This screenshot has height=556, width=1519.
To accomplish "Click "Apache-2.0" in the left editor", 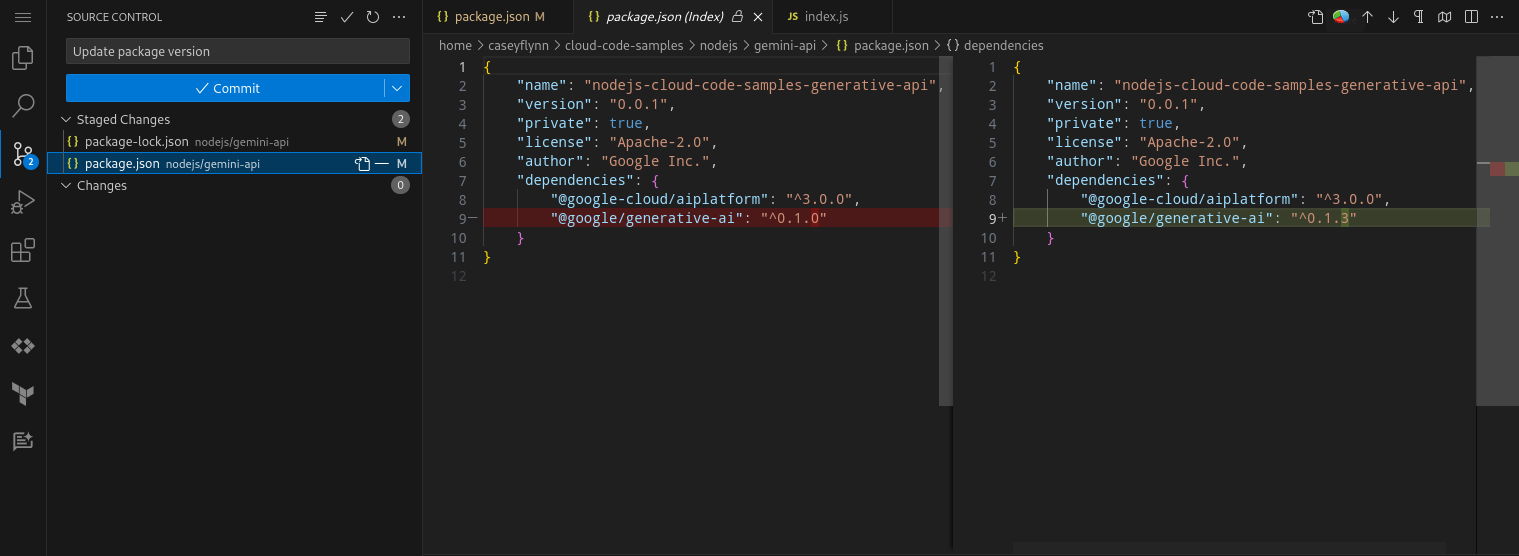I will tap(659, 142).
